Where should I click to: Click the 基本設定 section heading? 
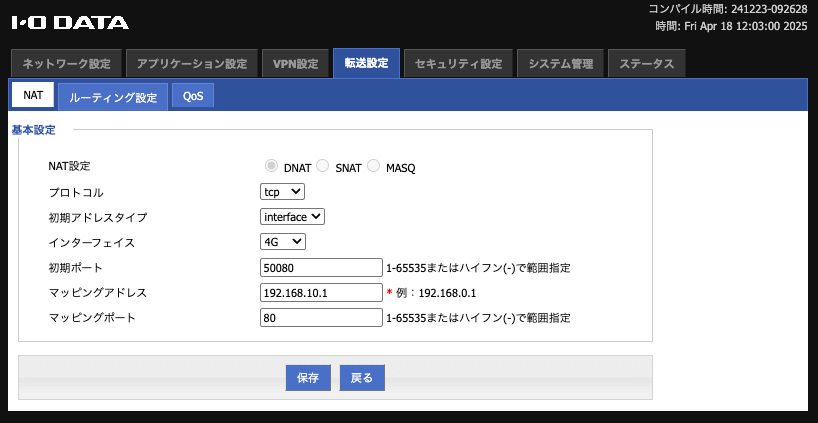pyautogui.click(x=33, y=130)
